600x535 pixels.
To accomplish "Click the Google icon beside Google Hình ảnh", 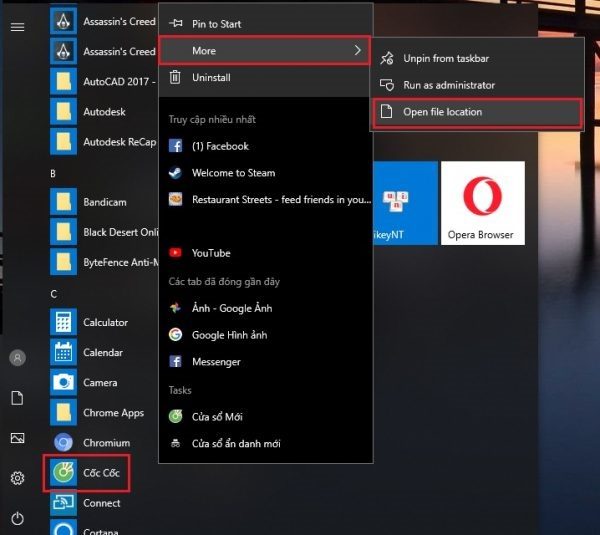I will point(176,334).
